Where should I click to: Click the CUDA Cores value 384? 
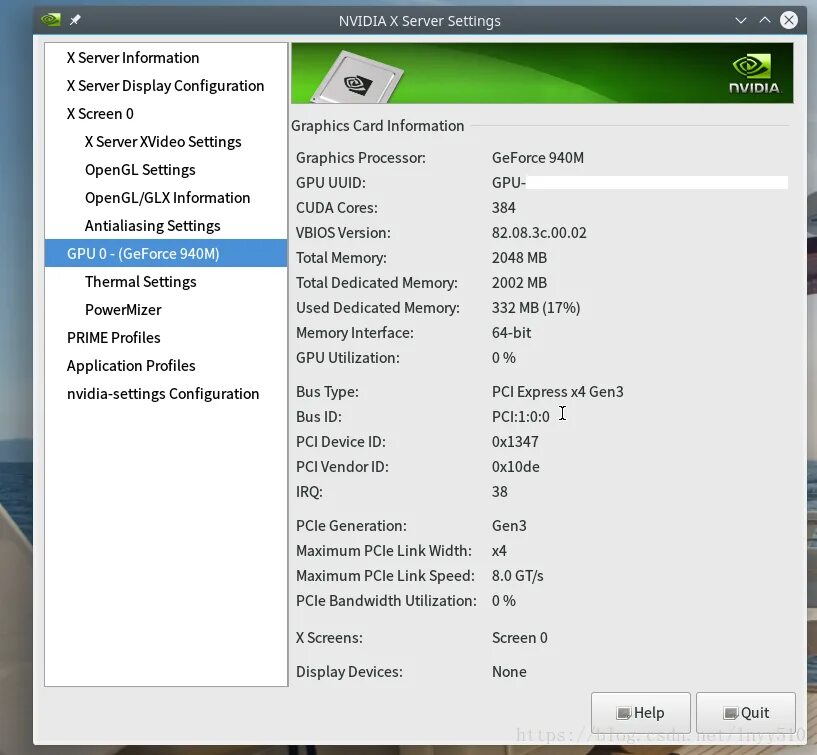point(503,207)
